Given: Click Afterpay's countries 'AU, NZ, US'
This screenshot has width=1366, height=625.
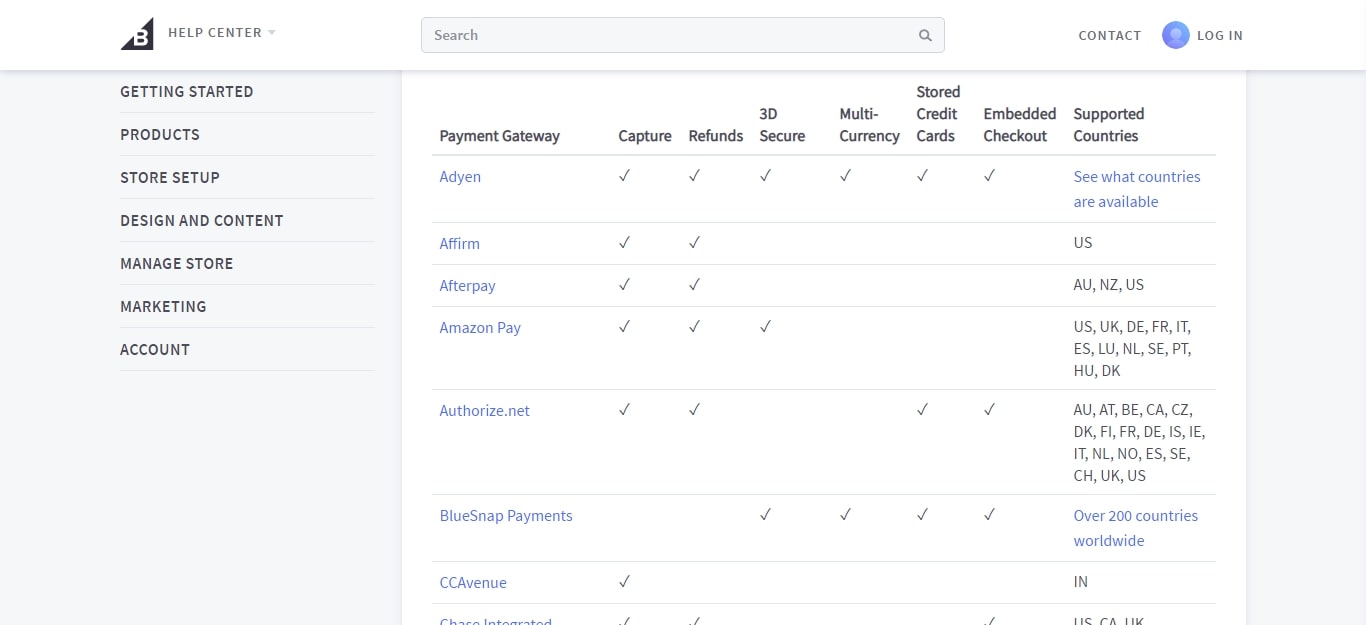Looking at the screenshot, I should pyautogui.click(x=1109, y=285).
